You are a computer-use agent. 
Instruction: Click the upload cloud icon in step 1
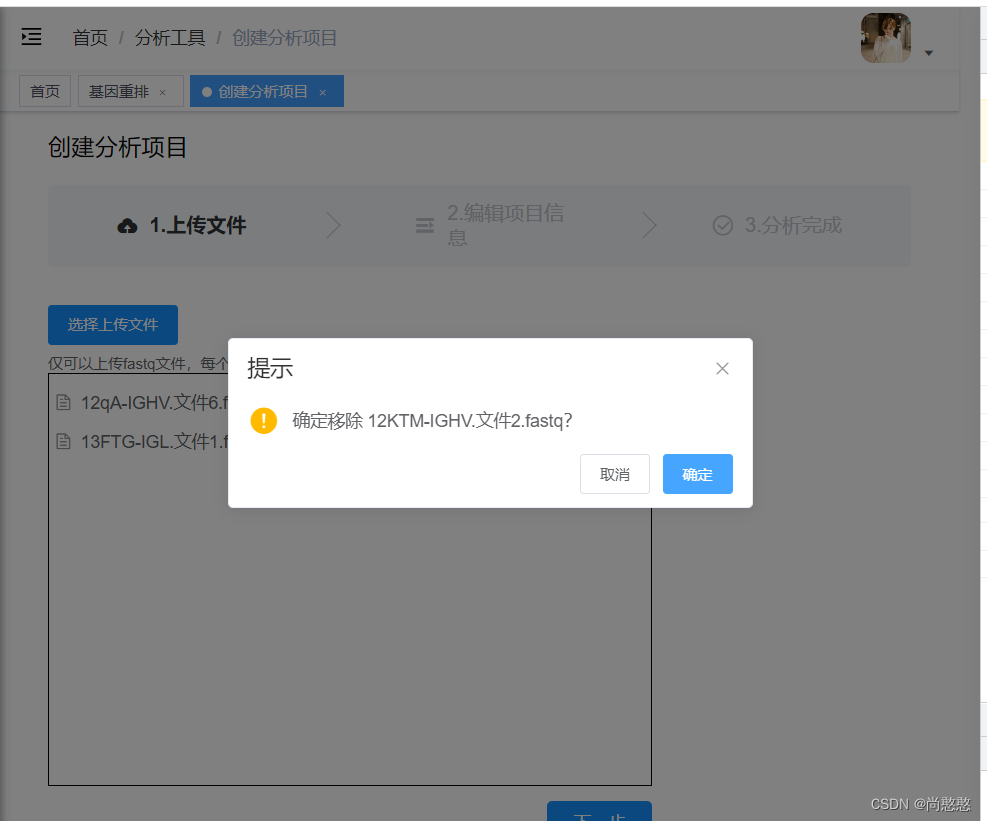point(127,225)
